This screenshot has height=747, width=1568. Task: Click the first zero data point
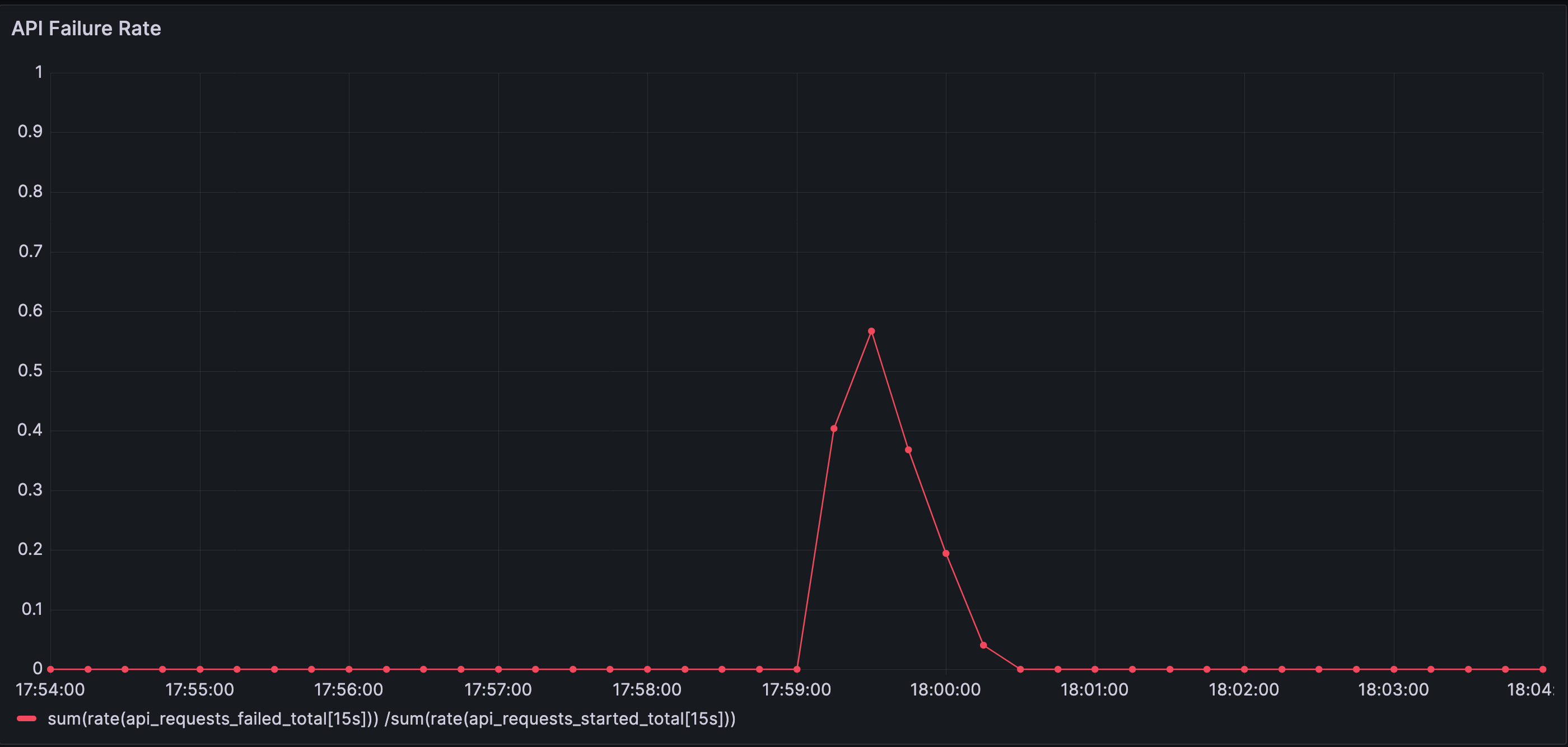pos(50,669)
